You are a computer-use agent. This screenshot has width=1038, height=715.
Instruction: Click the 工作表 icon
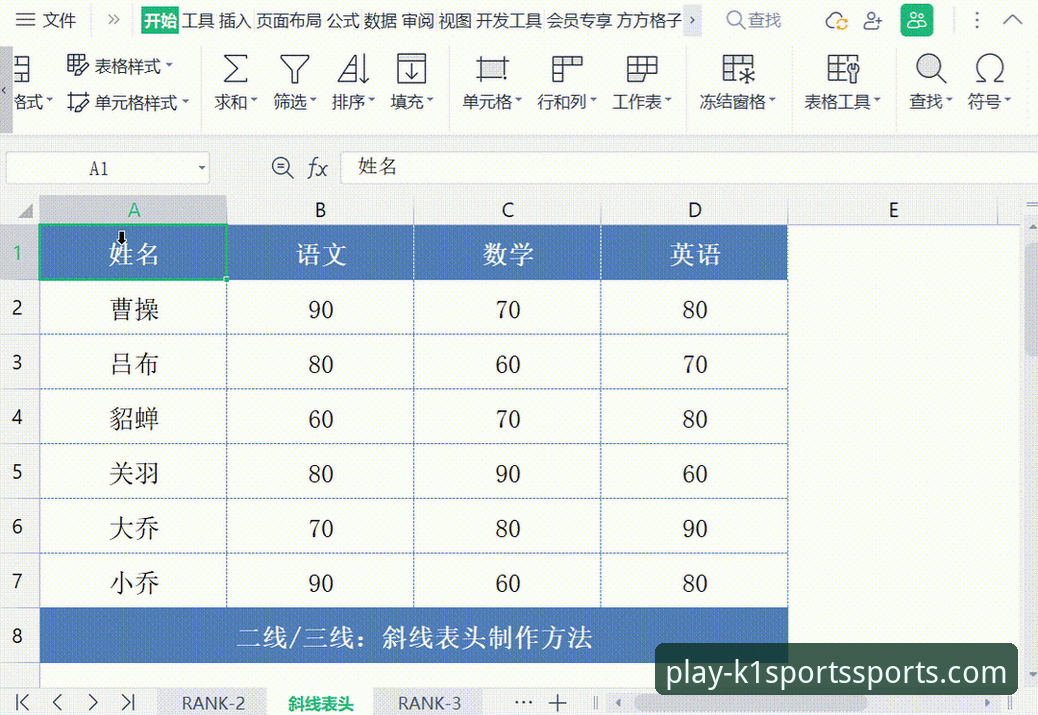pyautogui.click(x=641, y=69)
